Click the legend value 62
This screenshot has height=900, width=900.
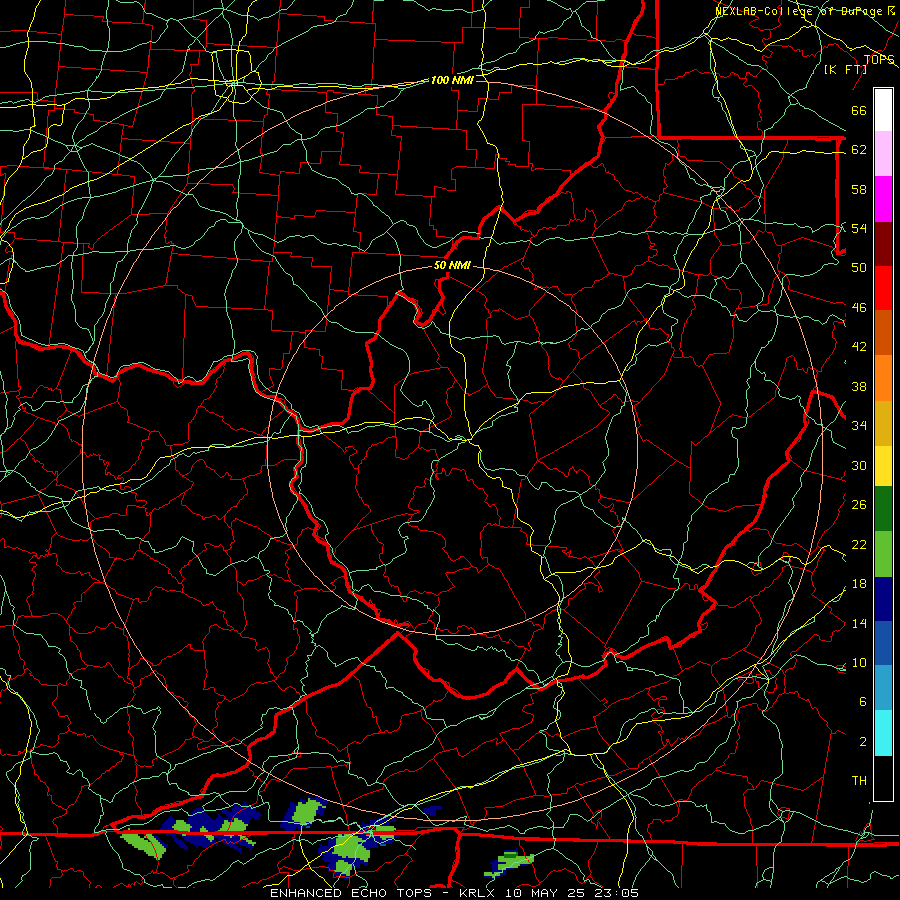tap(859, 150)
